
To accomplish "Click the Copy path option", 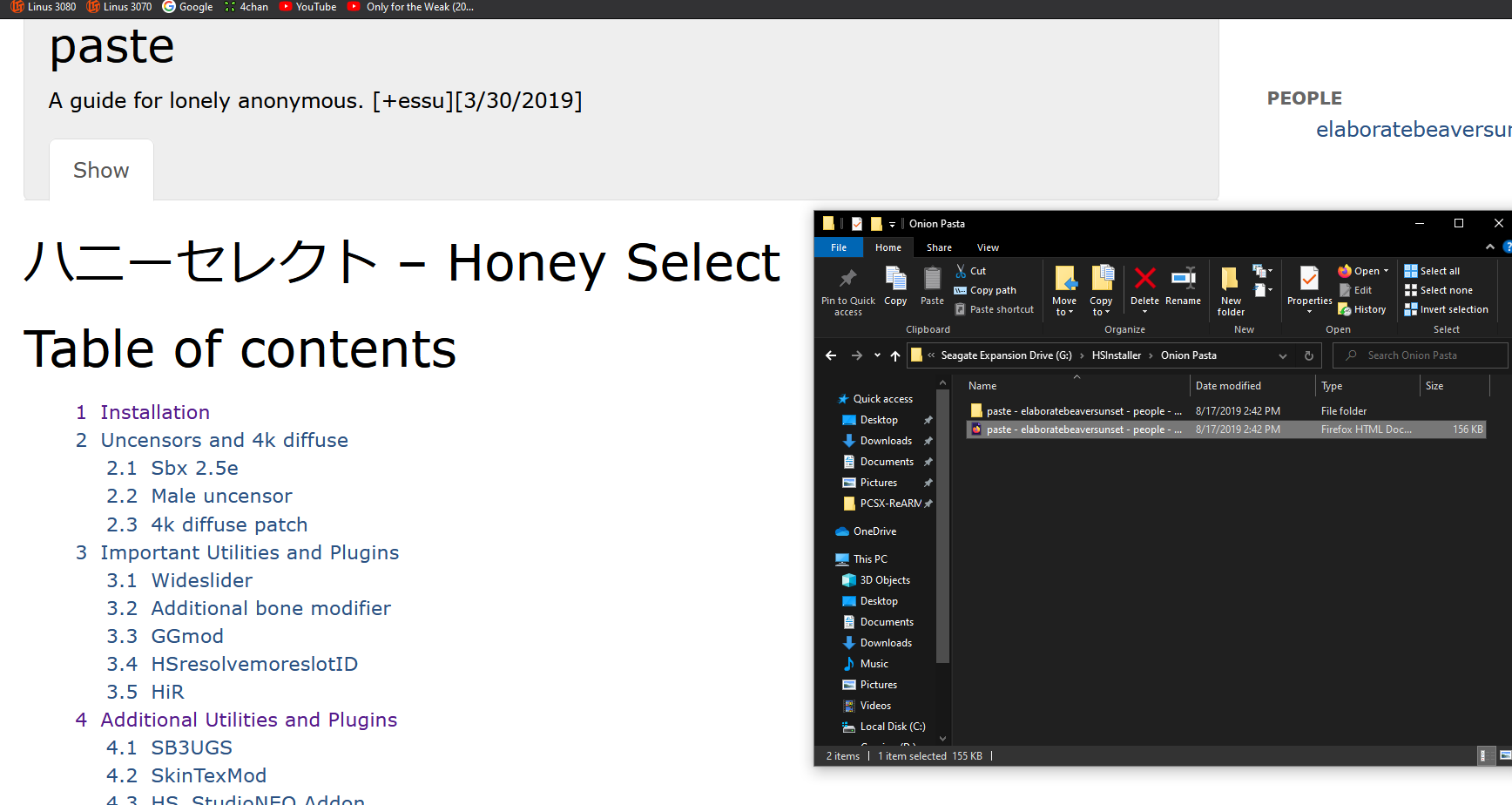I will [x=986, y=290].
